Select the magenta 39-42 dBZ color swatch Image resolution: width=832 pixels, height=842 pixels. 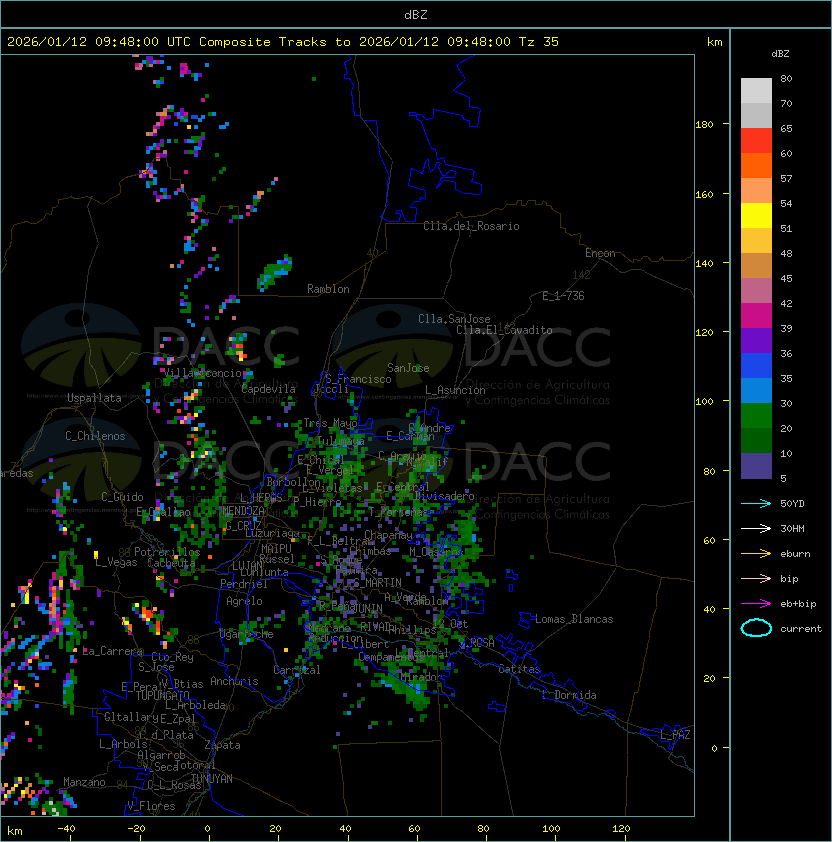tap(756, 316)
